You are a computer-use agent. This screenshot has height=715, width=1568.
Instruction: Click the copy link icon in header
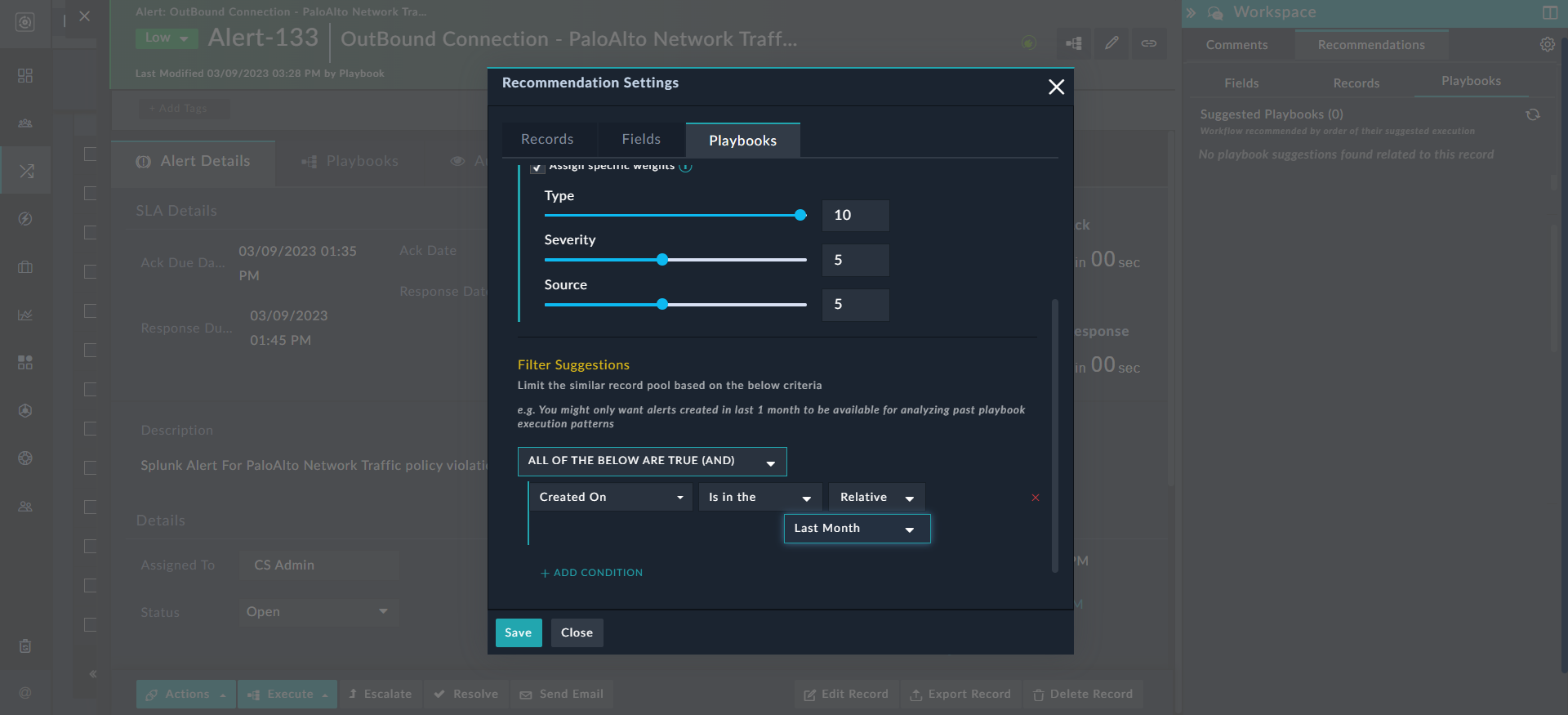click(1148, 43)
